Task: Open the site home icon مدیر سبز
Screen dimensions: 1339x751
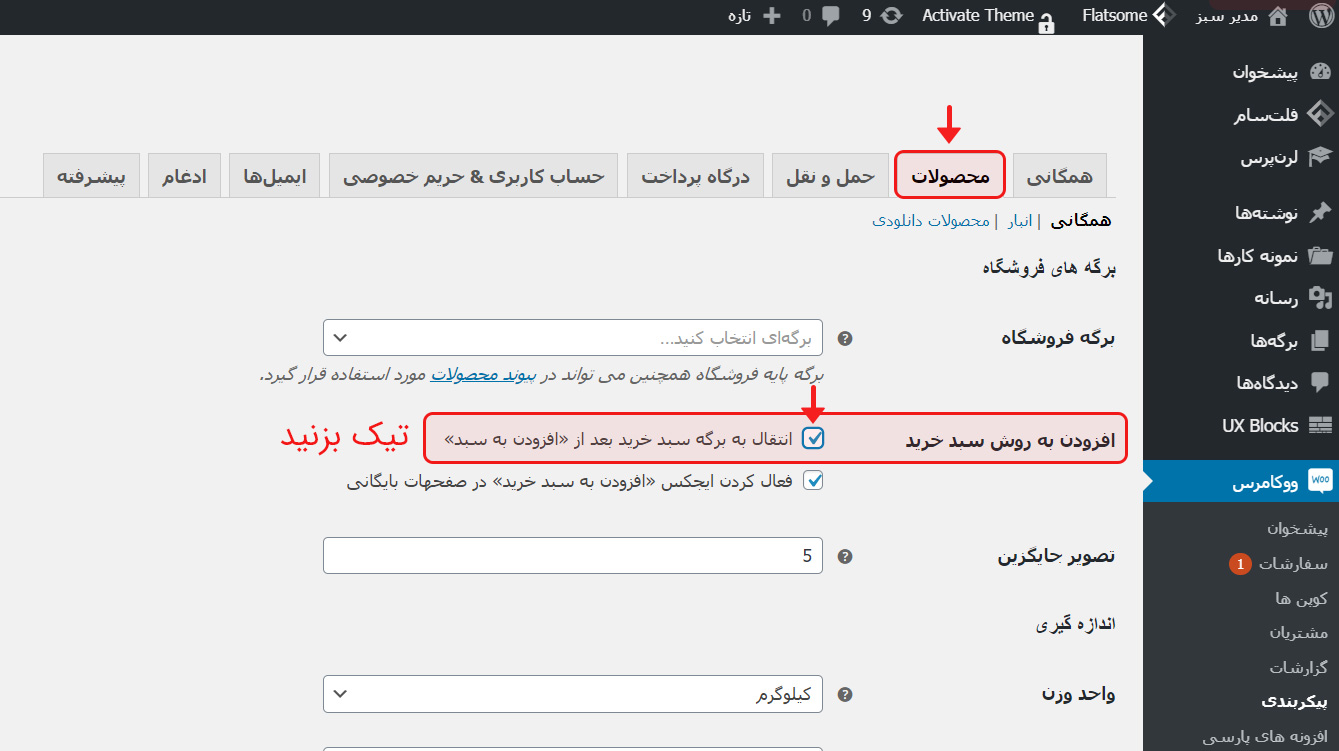Action: (x=1277, y=16)
